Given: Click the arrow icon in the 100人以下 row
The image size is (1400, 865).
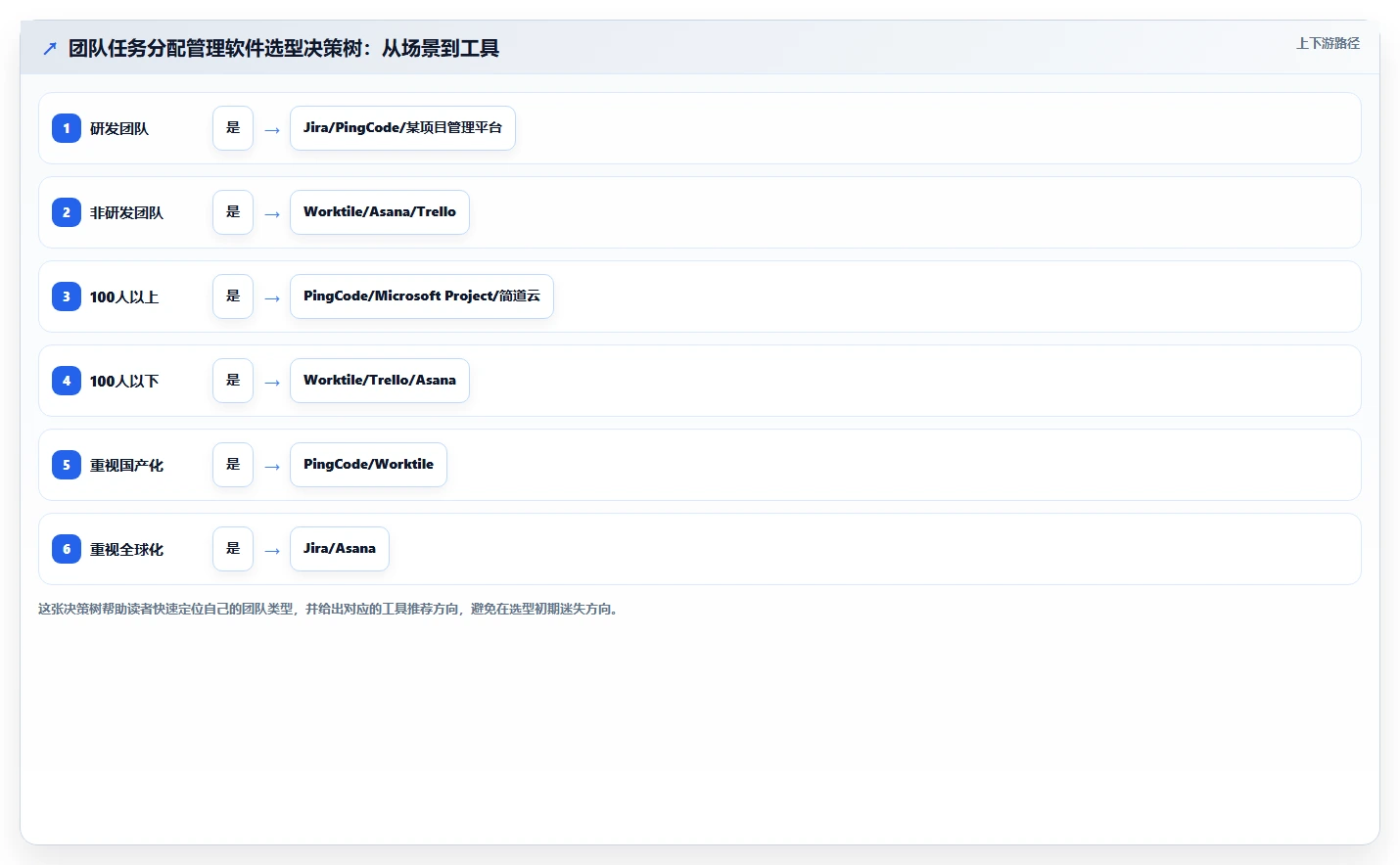Looking at the screenshot, I should click(x=272, y=383).
